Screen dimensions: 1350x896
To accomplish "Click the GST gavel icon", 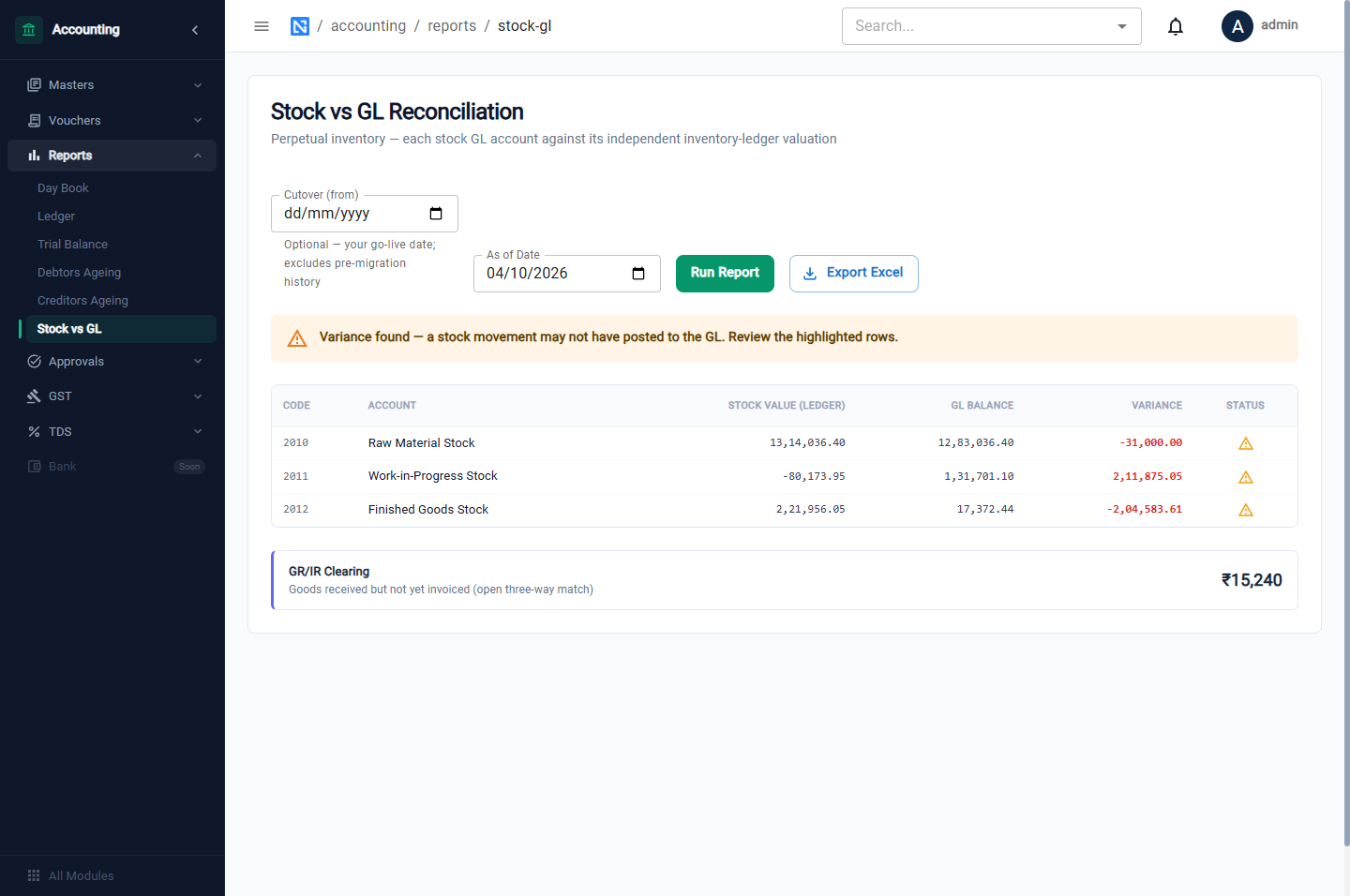I will 35,396.
